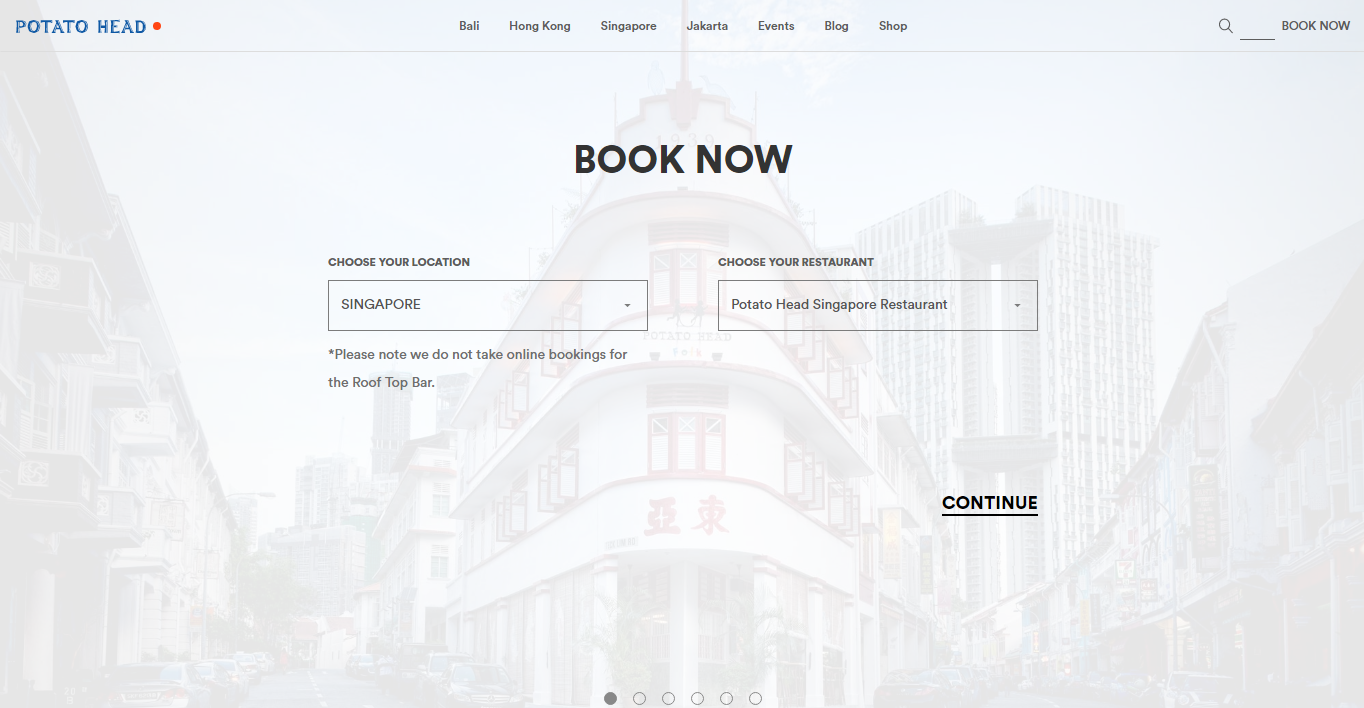Image resolution: width=1364 pixels, height=708 pixels.
Task: Open the Hong Kong menu item
Action: 540,26
